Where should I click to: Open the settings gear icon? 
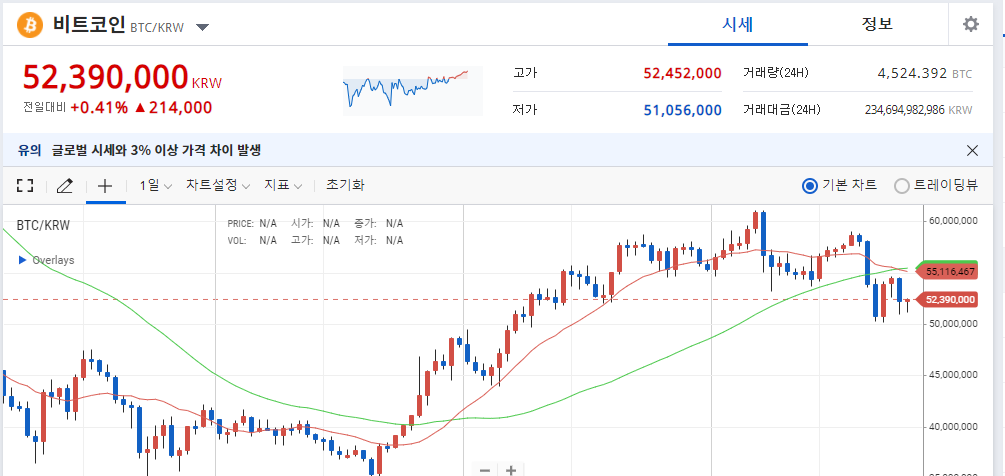click(971, 25)
